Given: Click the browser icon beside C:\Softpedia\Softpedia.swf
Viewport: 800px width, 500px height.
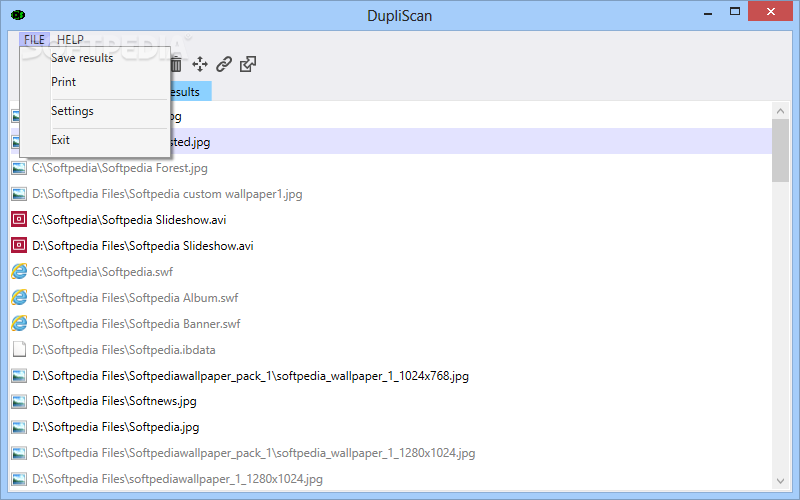Looking at the screenshot, I should (19, 271).
